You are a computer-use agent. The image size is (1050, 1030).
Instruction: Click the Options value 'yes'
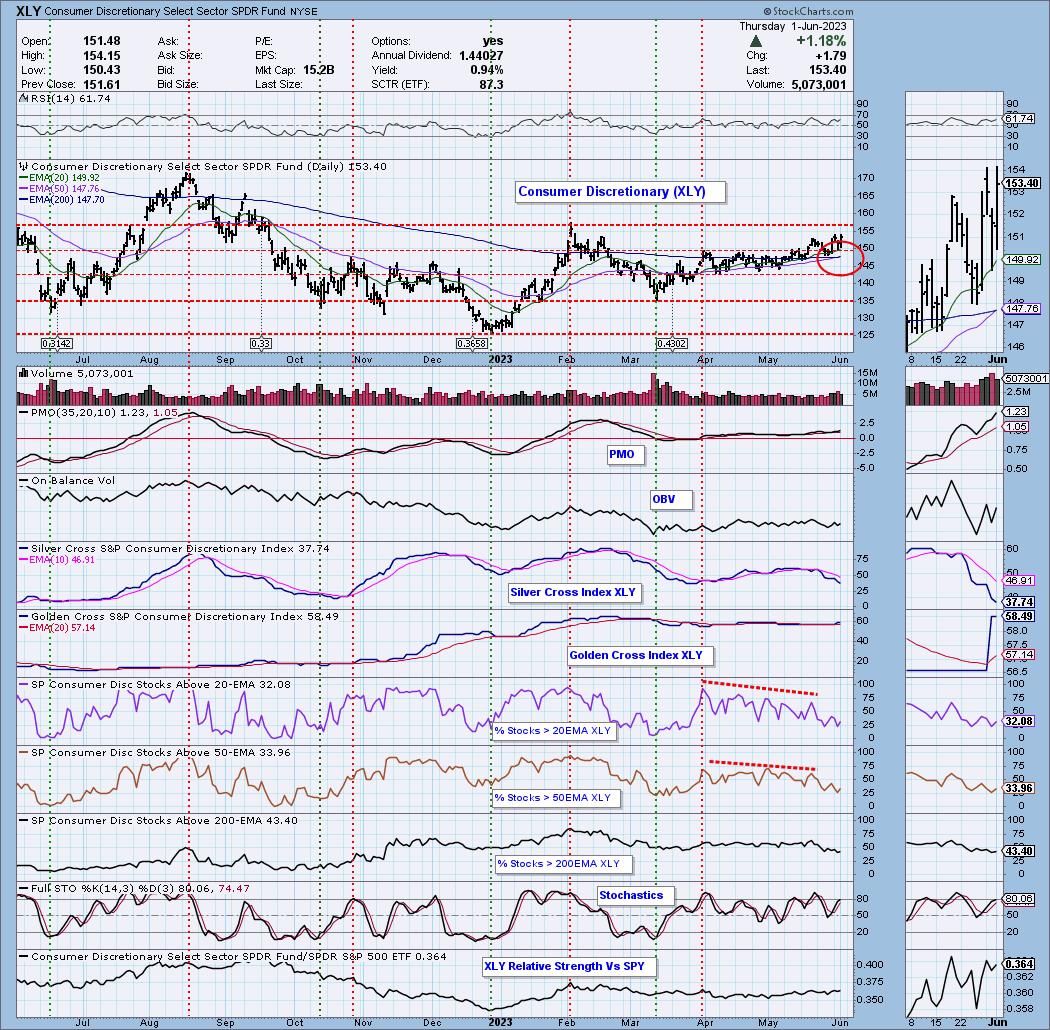tap(493, 42)
